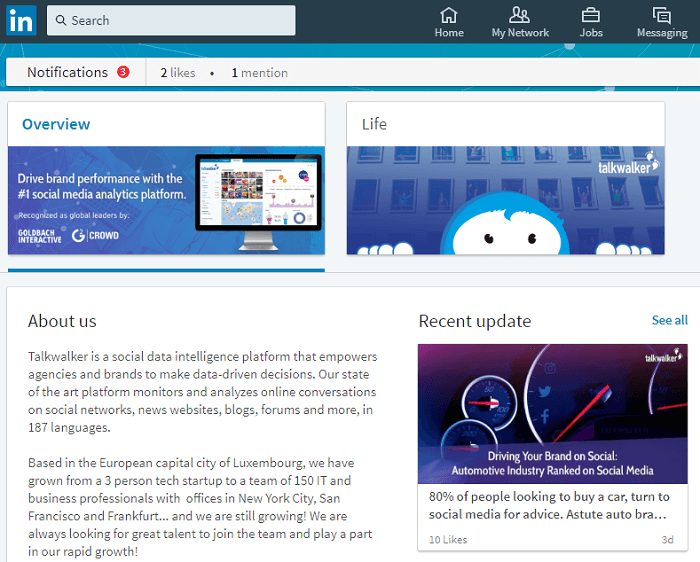This screenshot has width=700, height=562.
Task: Open the Life tab Talkwalker banner image
Action: click(x=505, y=200)
